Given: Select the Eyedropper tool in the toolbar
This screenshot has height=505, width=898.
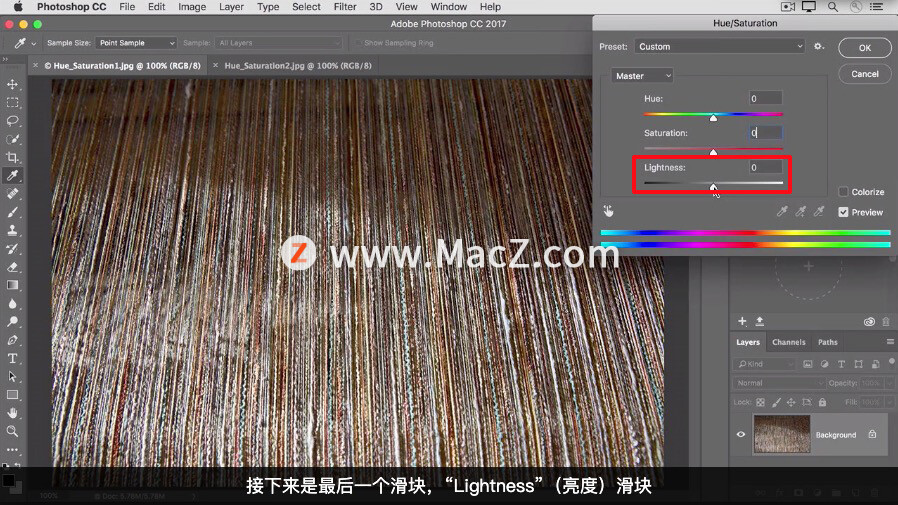Looking at the screenshot, I should pyautogui.click(x=12, y=176).
